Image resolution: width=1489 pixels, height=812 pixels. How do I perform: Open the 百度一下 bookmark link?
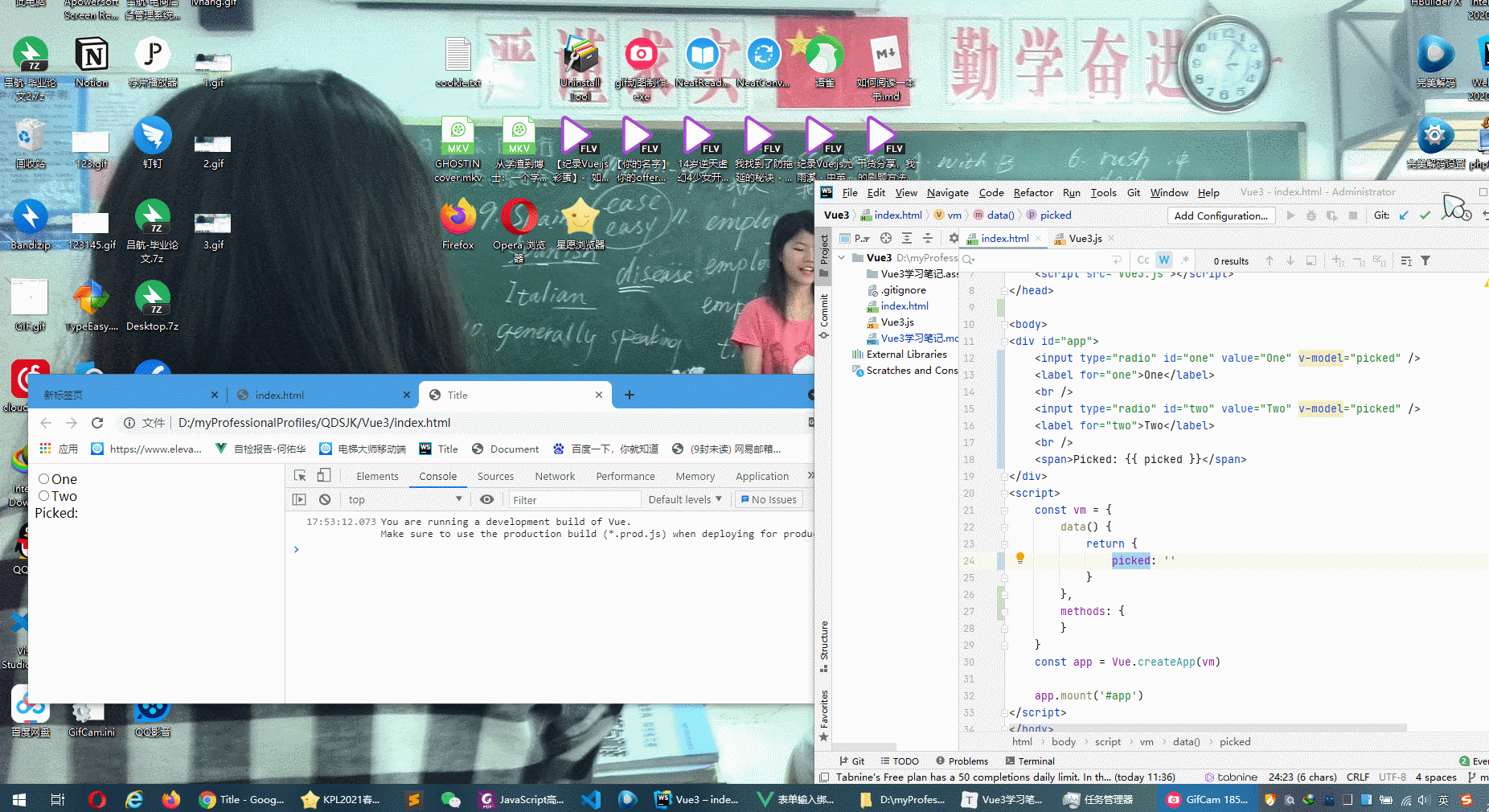coord(605,449)
